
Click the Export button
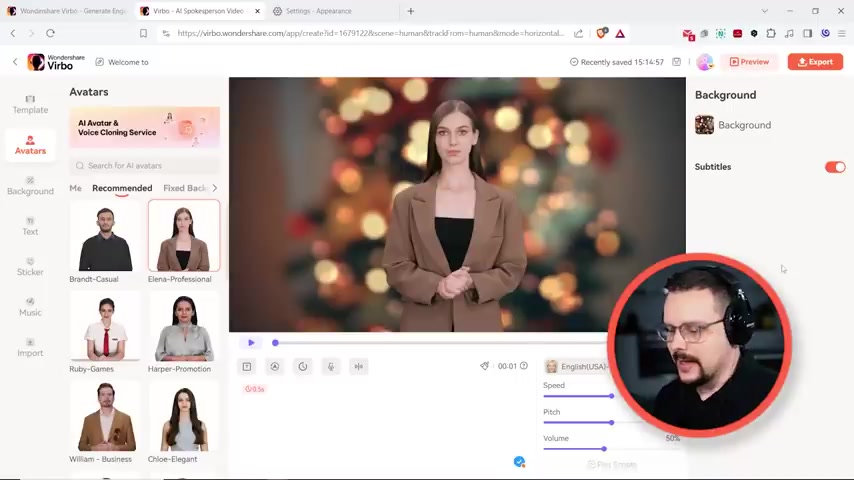814,62
